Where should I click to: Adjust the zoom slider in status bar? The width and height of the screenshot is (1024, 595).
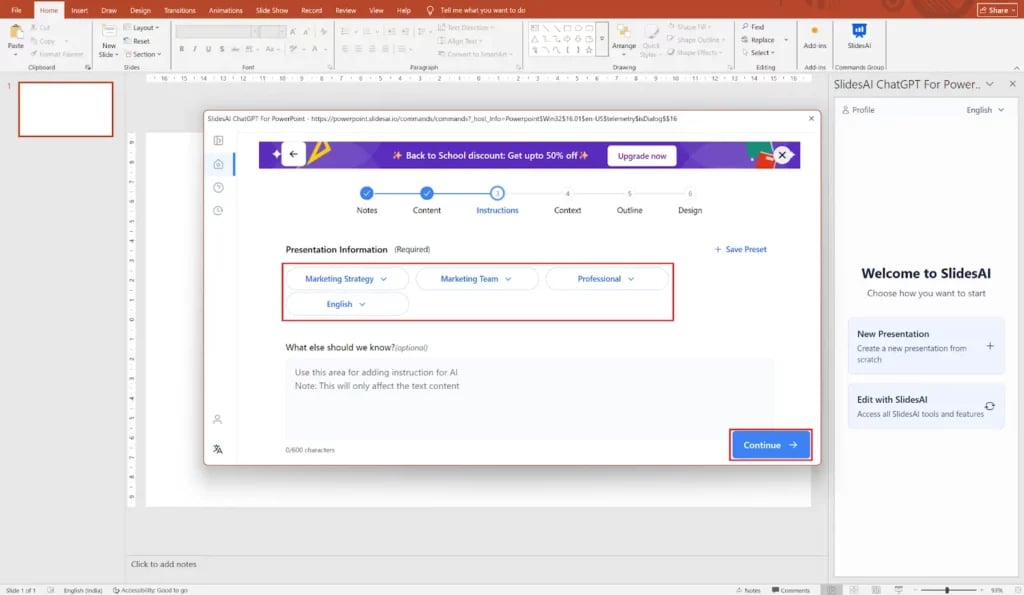pyautogui.click(x=947, y=590)
